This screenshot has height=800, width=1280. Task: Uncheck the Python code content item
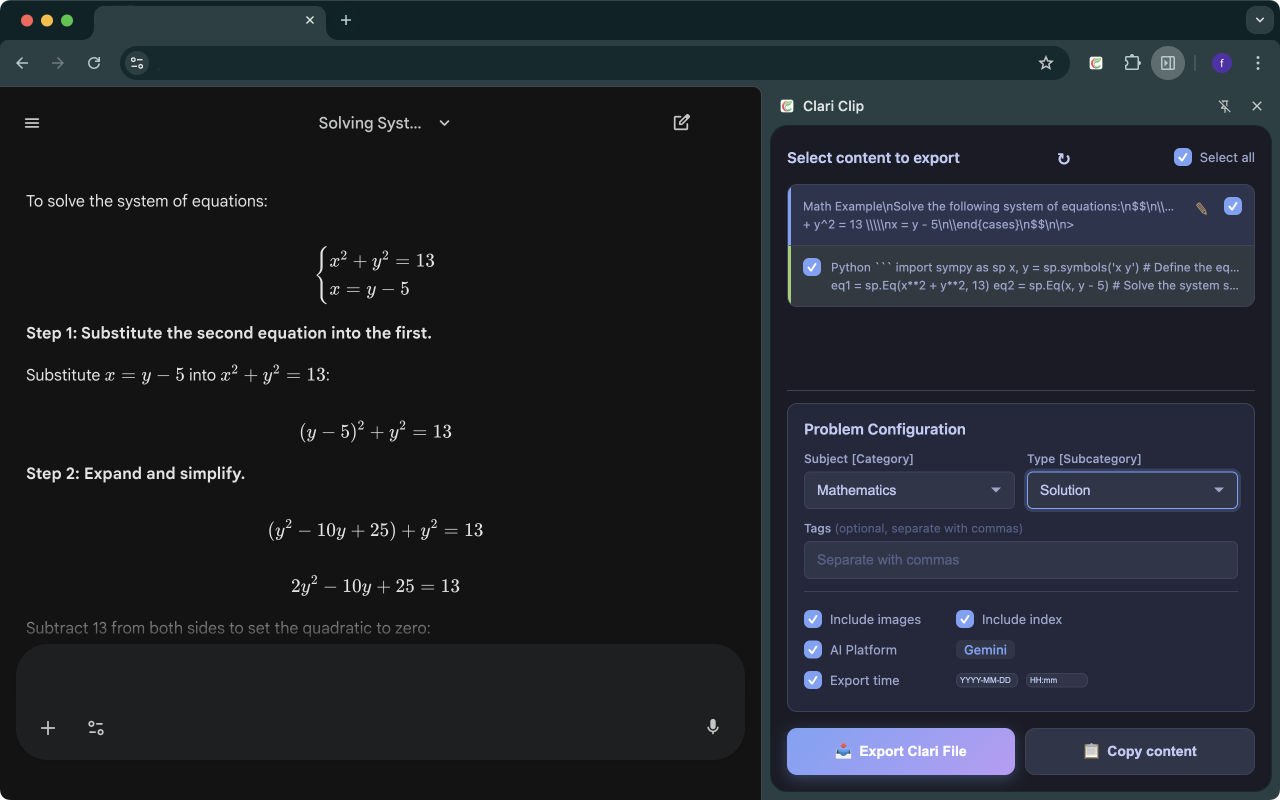click(x=812, y=267)
